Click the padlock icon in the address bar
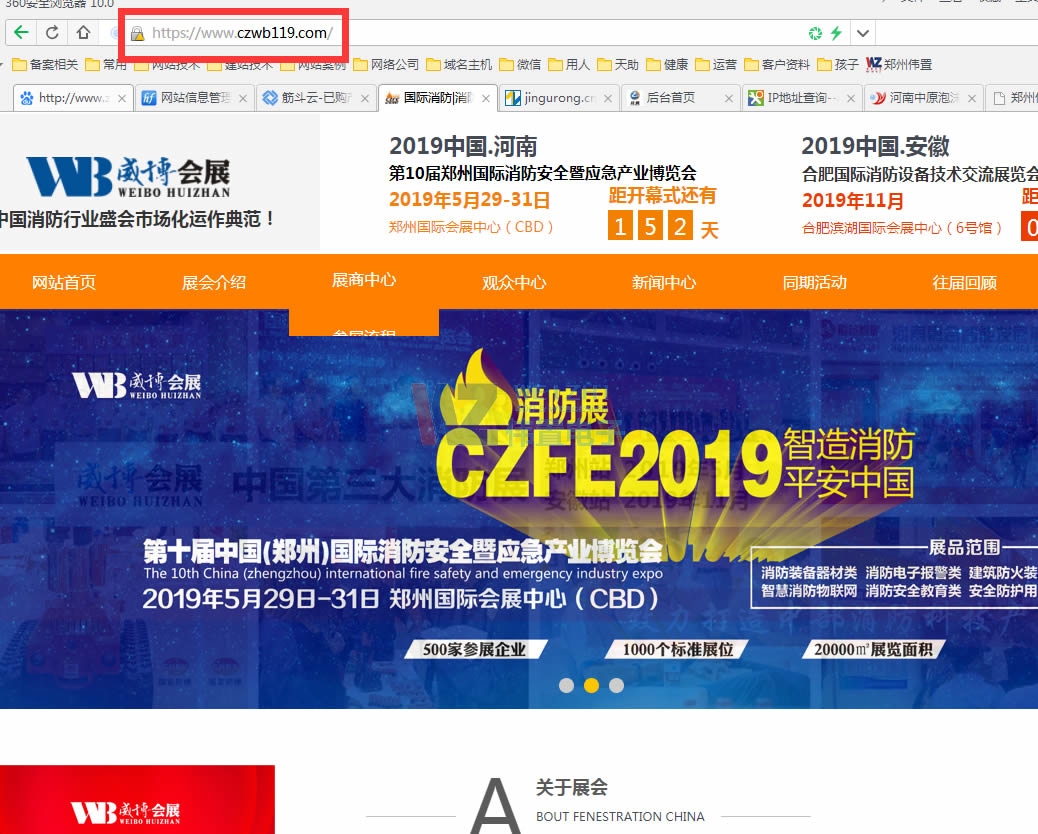 (x=135, y=32)
